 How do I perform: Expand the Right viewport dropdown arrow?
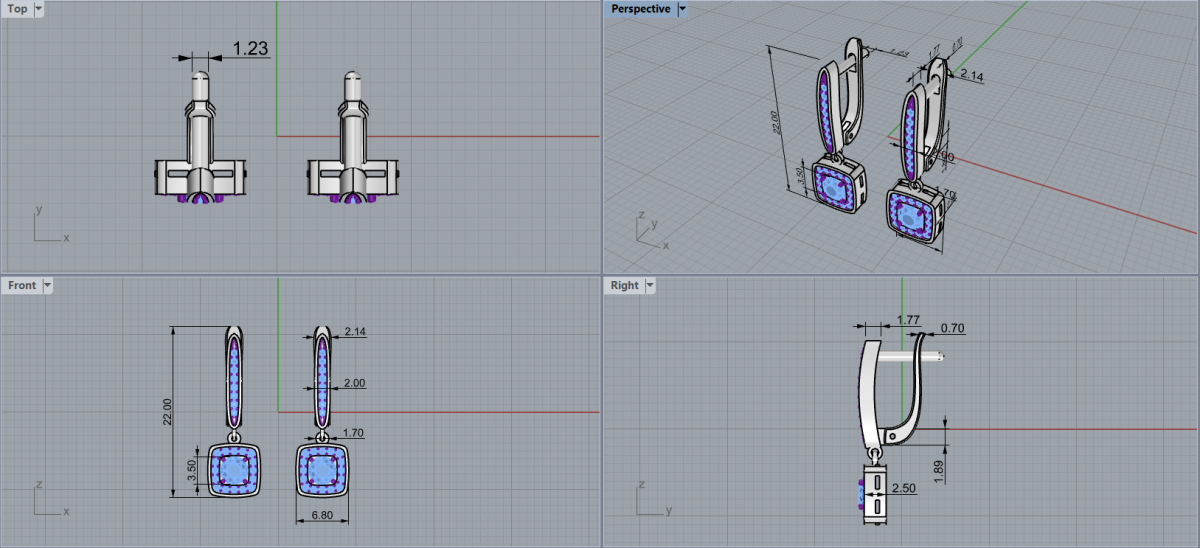pos(649,285)
